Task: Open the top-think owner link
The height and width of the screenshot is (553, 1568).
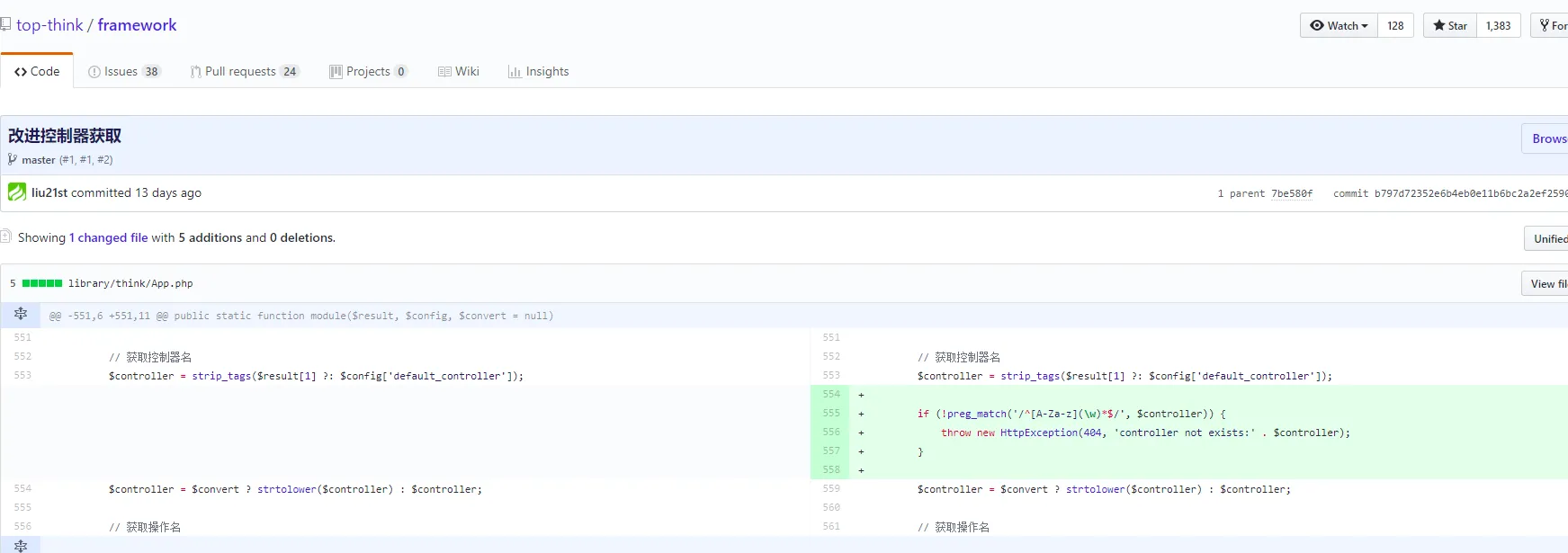Action: [49, 25]
